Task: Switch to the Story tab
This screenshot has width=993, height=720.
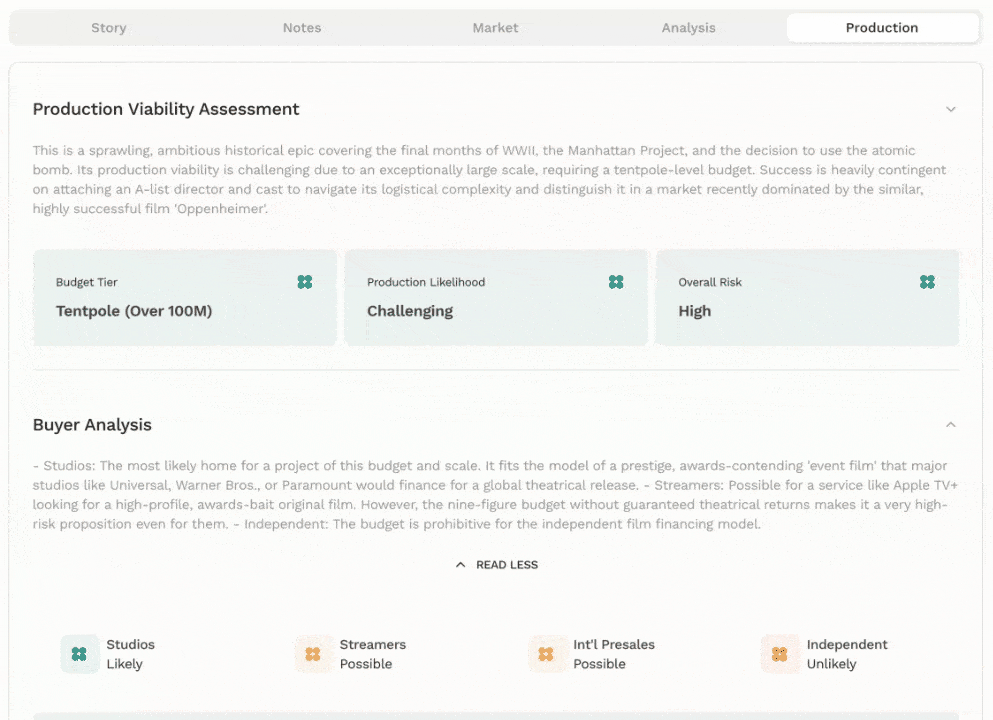Action: 108,28
